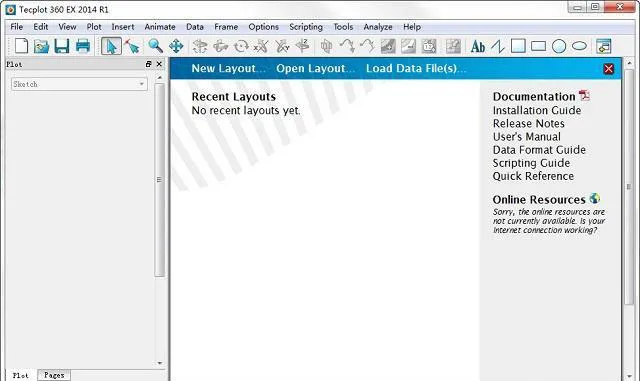Close the welcome screen with red X
The image size is (640, 381).
pos(608,69)
